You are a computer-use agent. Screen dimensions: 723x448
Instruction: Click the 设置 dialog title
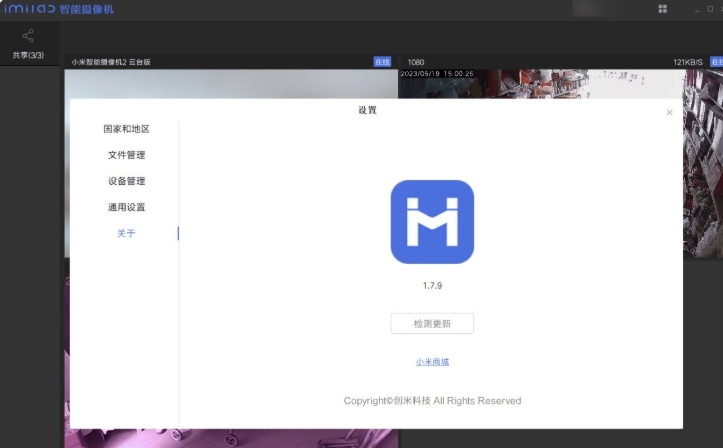pyautogui.click(x=367, y=110)
